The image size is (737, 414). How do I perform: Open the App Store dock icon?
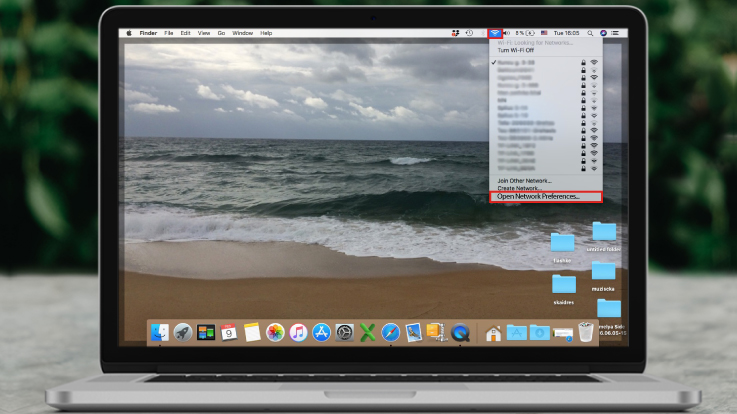[321, 332]
